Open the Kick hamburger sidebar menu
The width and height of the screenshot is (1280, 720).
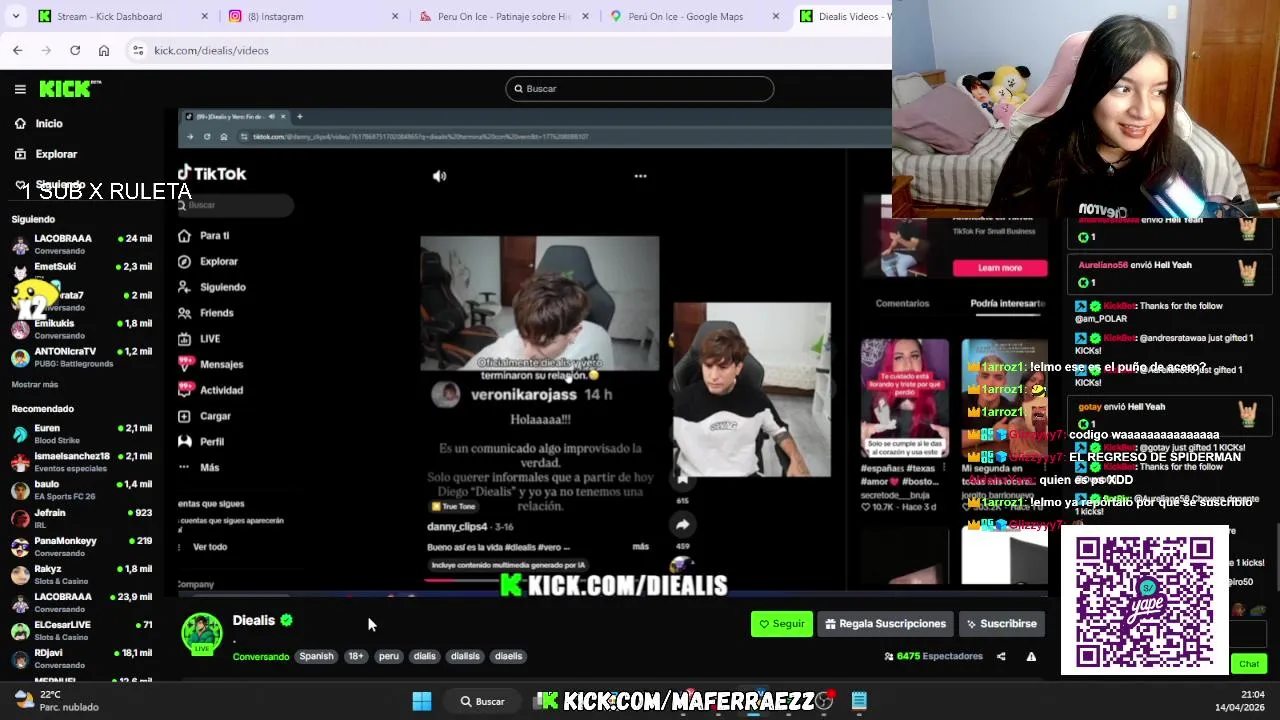pos(20,89)
